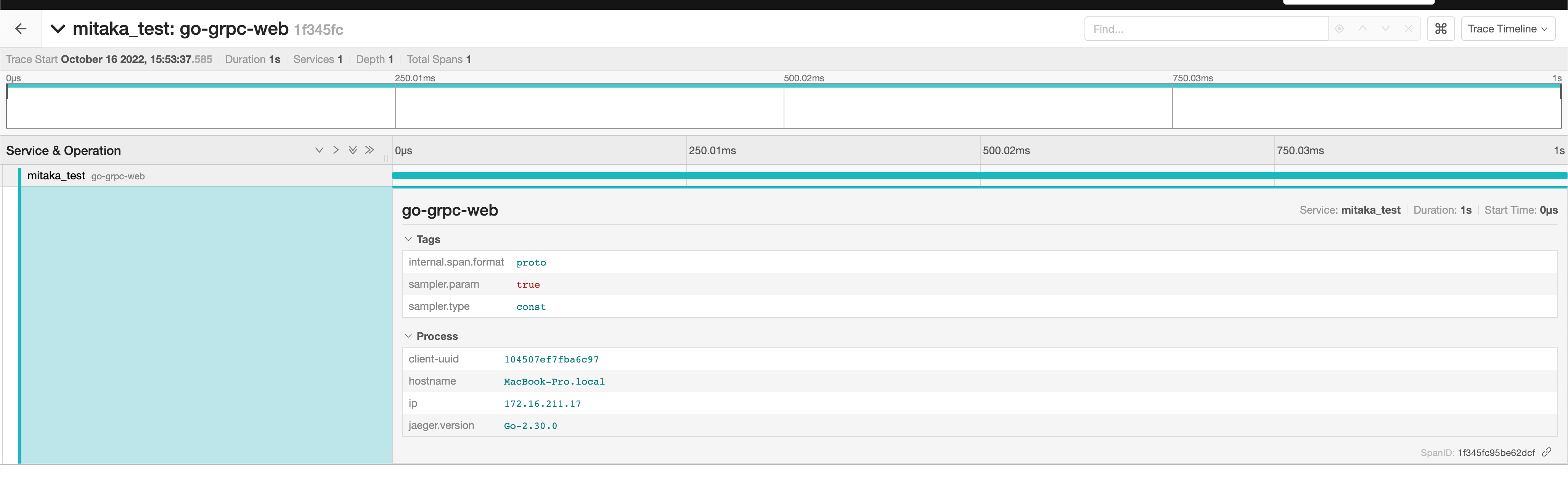Image resolution: width=1568 pixels, height=480 pixels.
Task: Collapse the trace header chevron by the title
Action: [58, 29]
